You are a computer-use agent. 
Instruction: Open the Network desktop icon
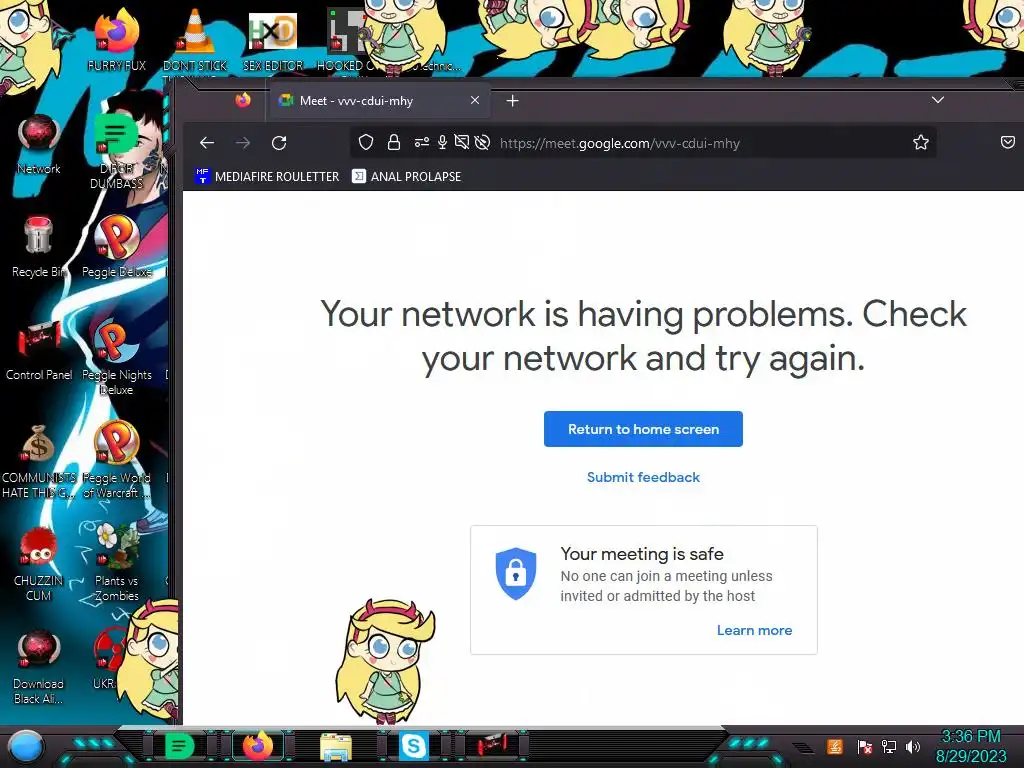39,144
